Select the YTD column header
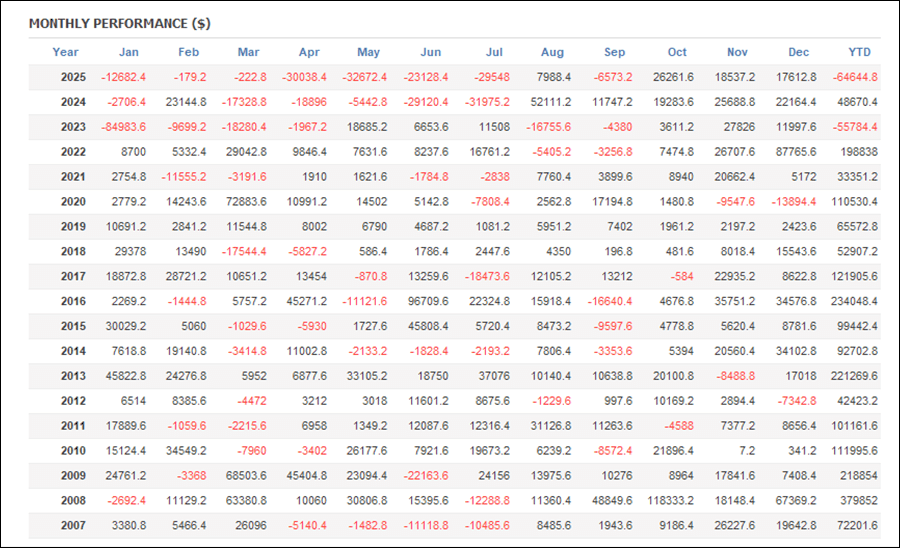The image size is (900, 548). (858, 52)
